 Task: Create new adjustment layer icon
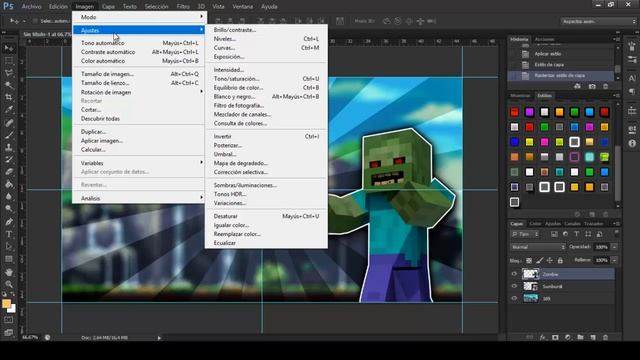(568, 337)
